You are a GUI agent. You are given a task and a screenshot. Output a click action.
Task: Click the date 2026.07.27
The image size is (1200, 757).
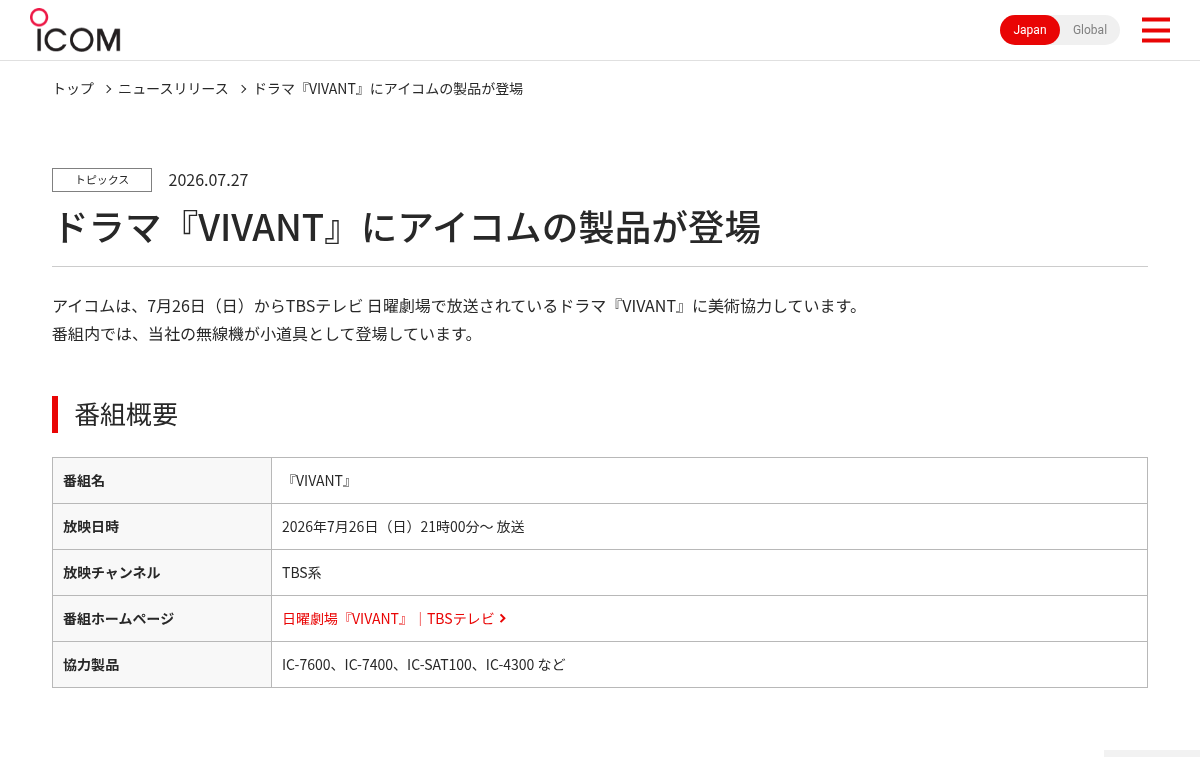[208, 180]
